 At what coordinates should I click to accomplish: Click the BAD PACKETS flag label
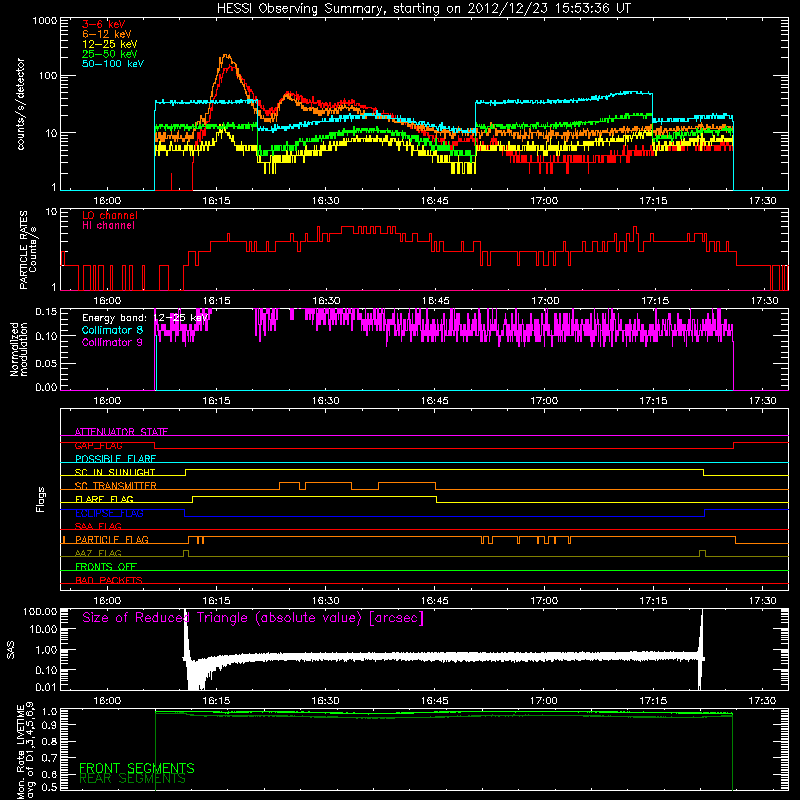tap(109, 580)
